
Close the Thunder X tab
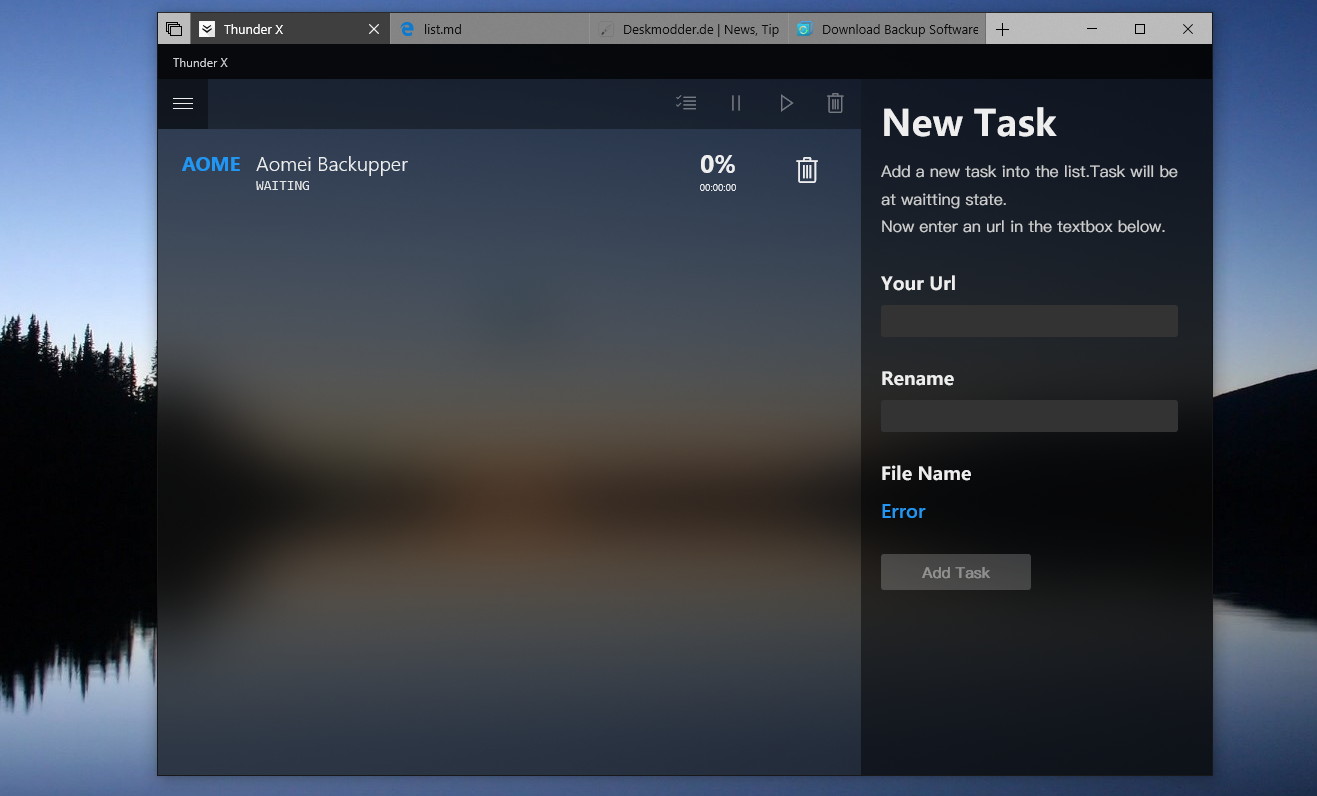(374, 29)
